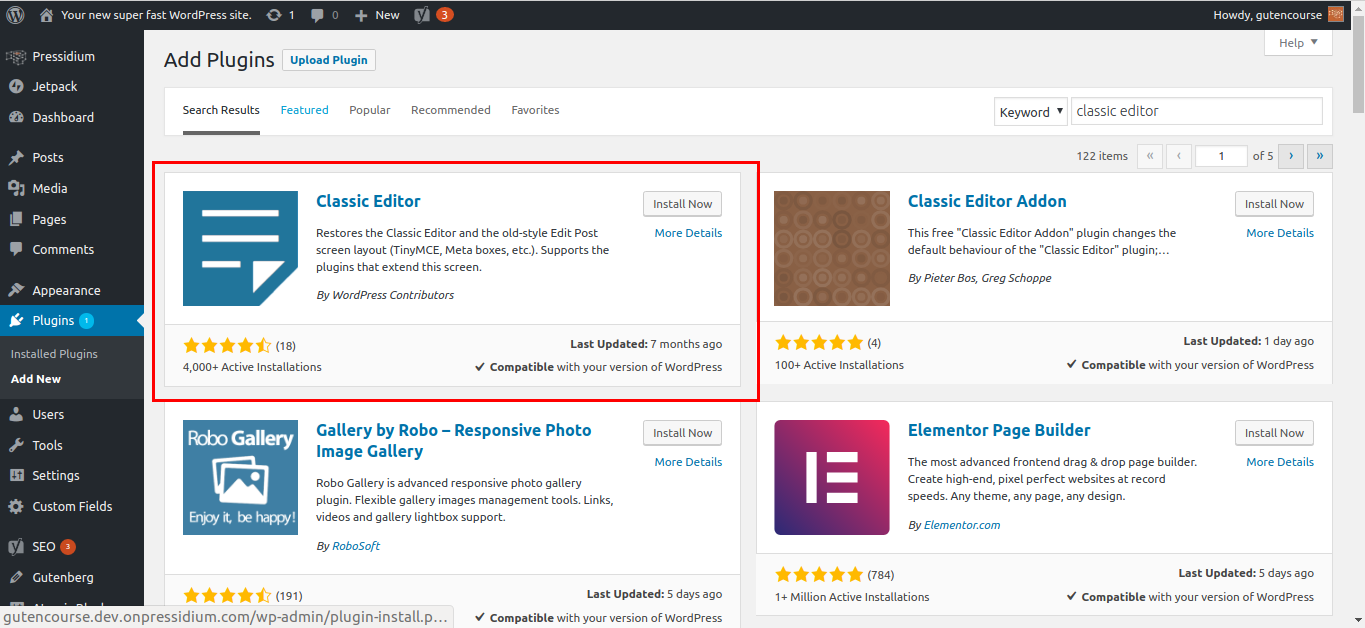Click the Jetpack sidebar icon
Screen dimensions: 1365x628
[16, 87]
